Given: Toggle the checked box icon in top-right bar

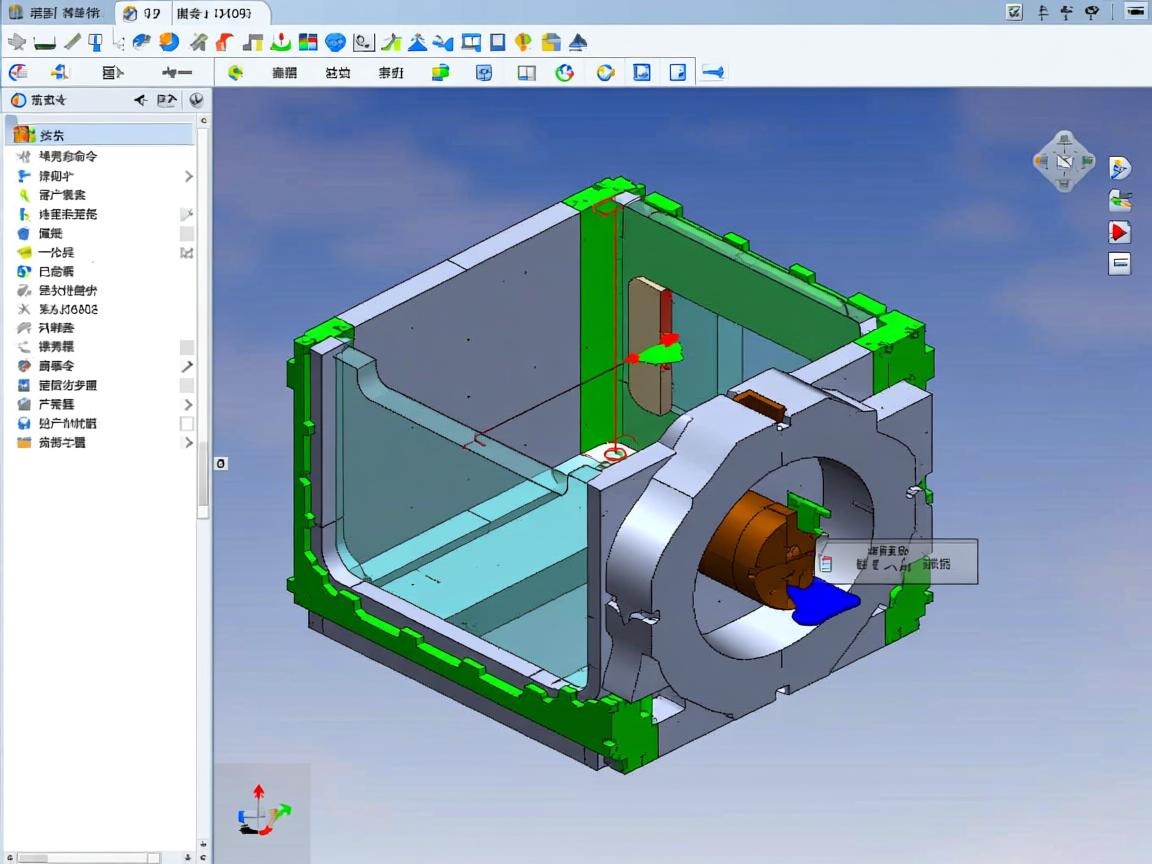Looking at the screenshot, I should tap(1015, 12).
